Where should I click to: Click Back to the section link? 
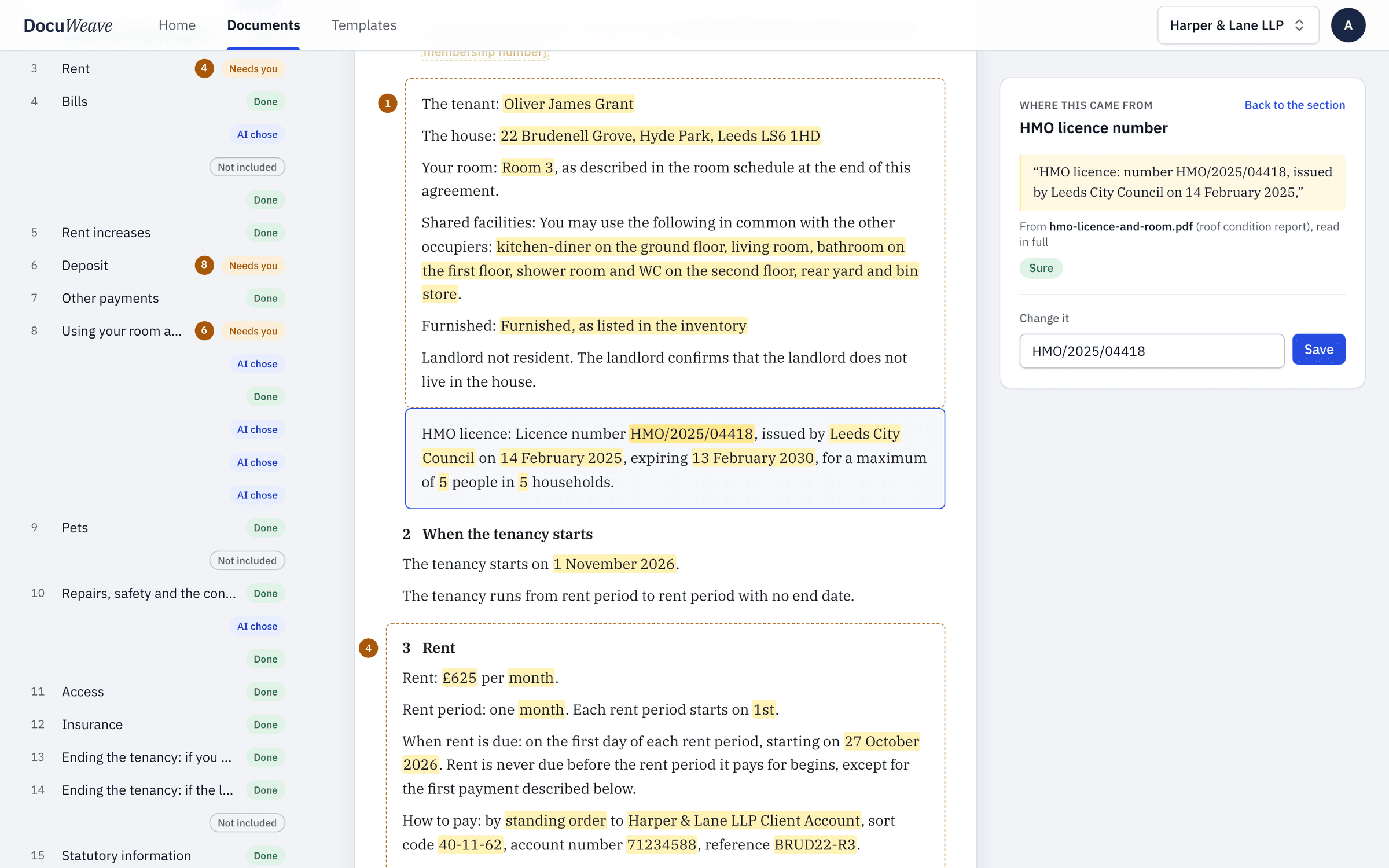(x=1294, y=105)
